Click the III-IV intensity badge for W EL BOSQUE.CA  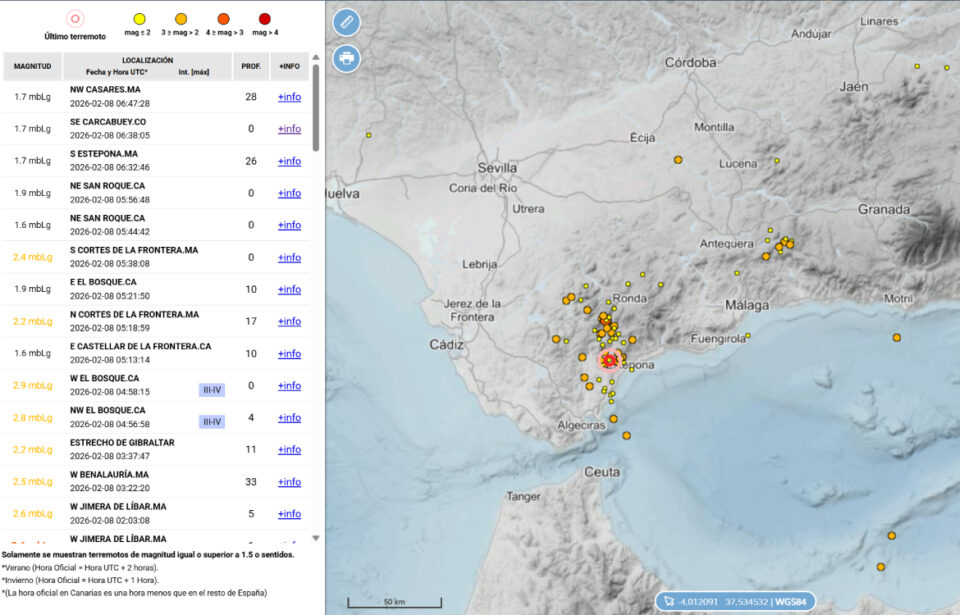212,390
